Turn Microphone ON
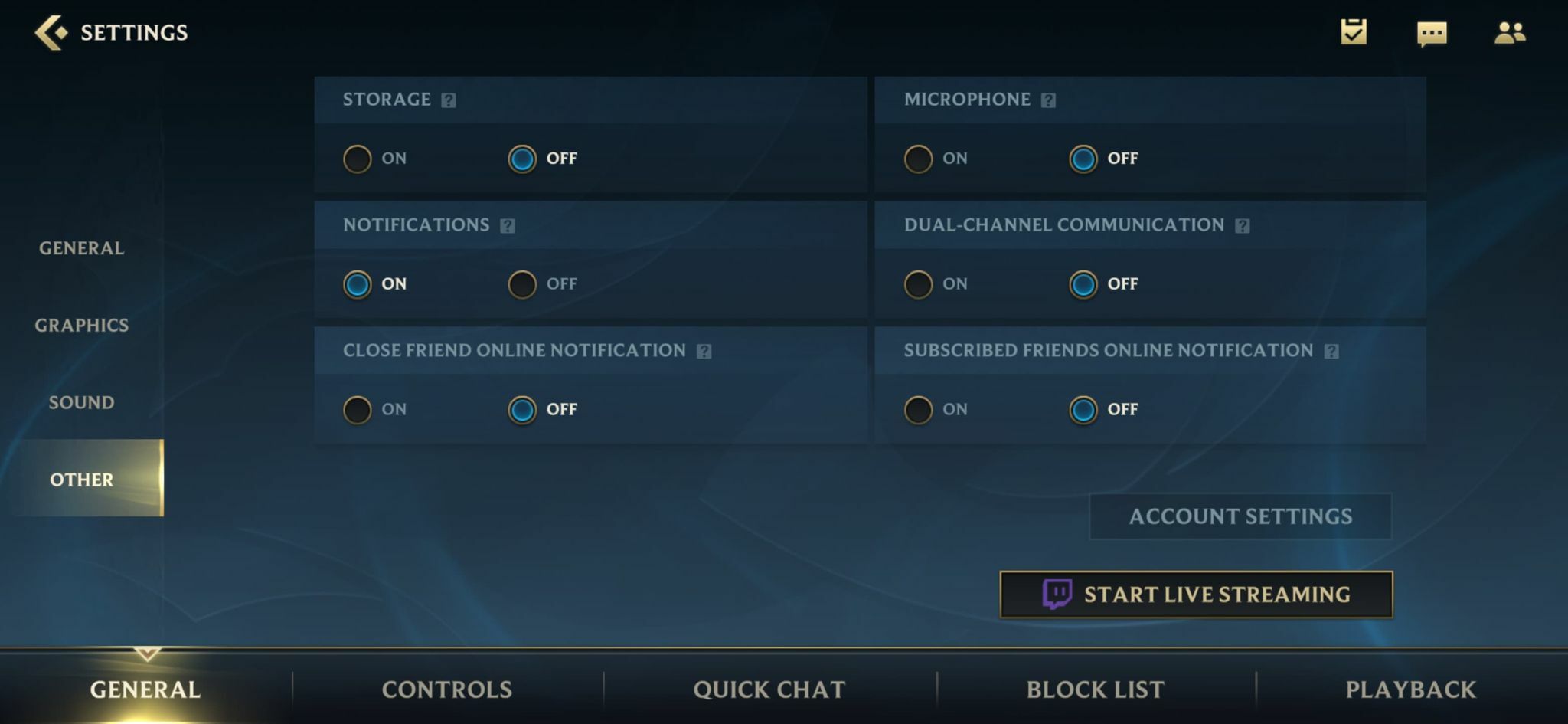1568x724 pixels. tap(918, 159)
